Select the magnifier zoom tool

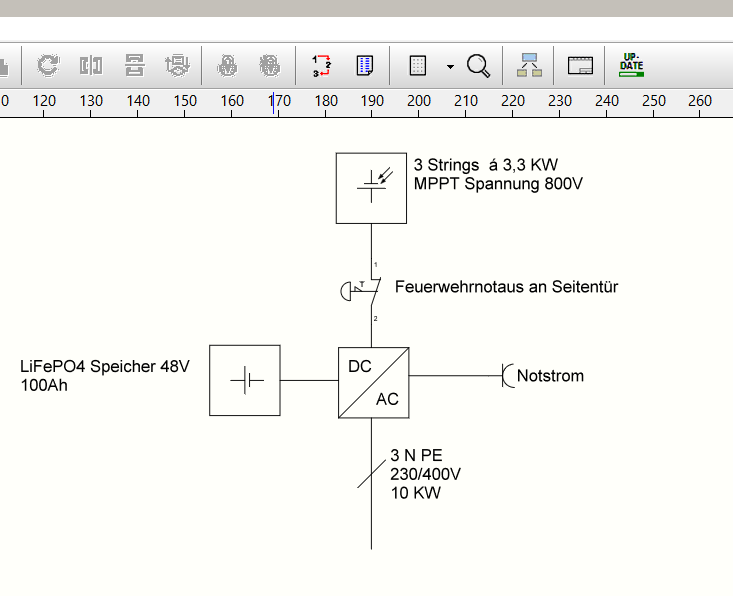[478, 66]
